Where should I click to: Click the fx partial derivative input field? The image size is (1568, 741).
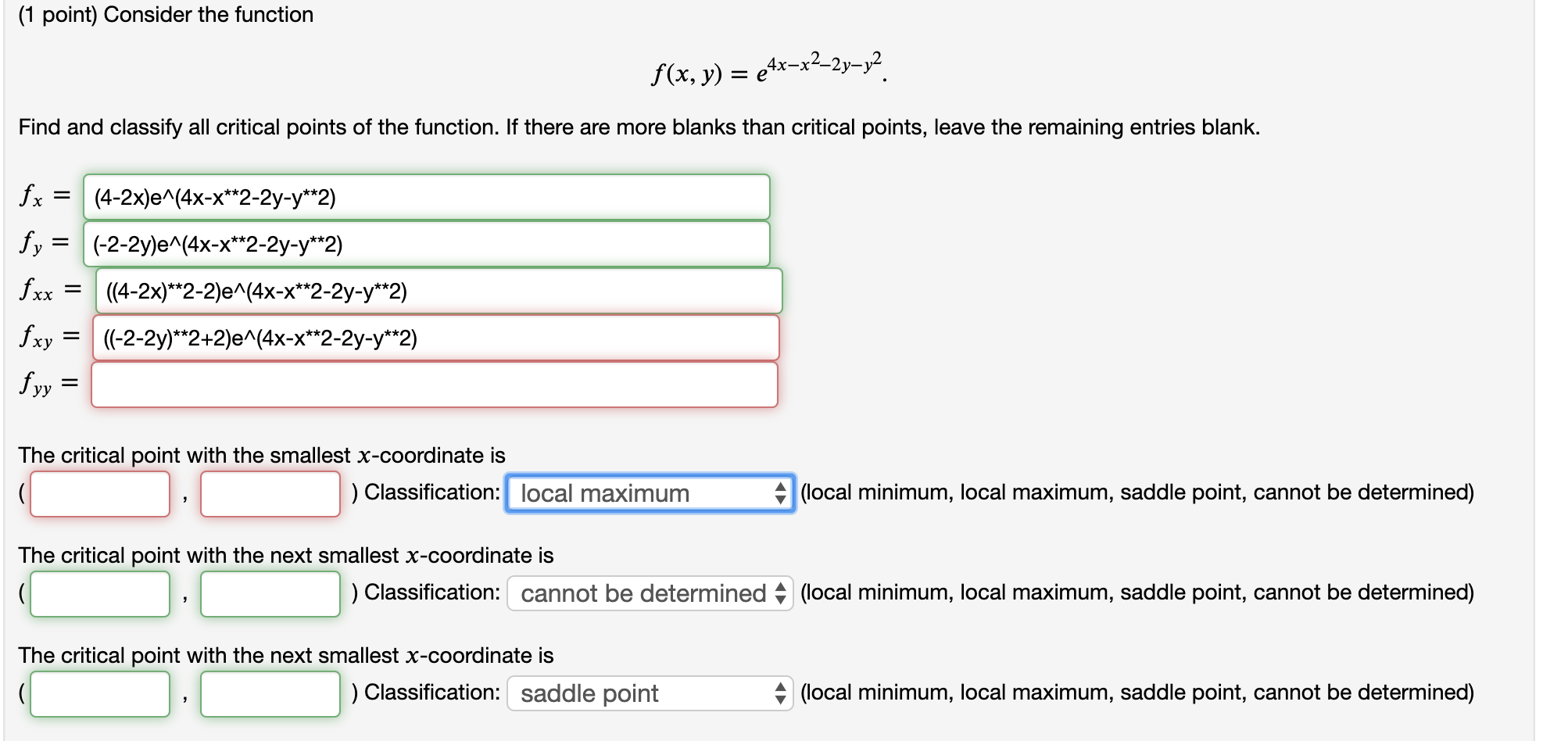pos(428,198)
